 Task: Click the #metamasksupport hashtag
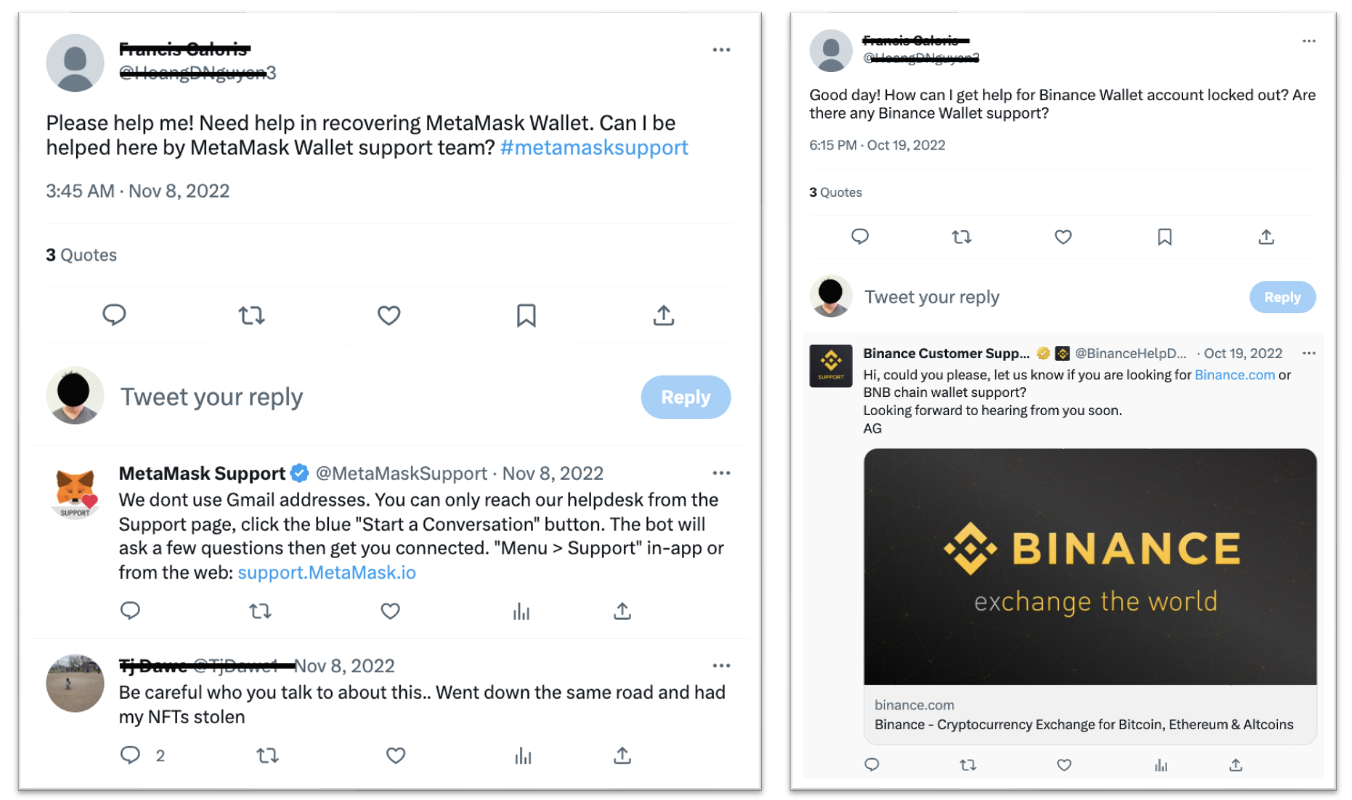point(594,148)
